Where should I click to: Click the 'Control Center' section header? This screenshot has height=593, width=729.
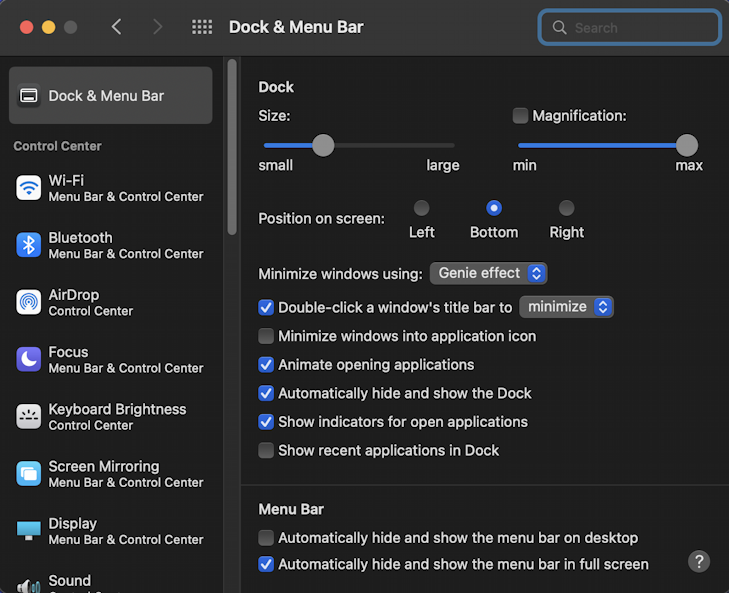click(x=58, y=146)
